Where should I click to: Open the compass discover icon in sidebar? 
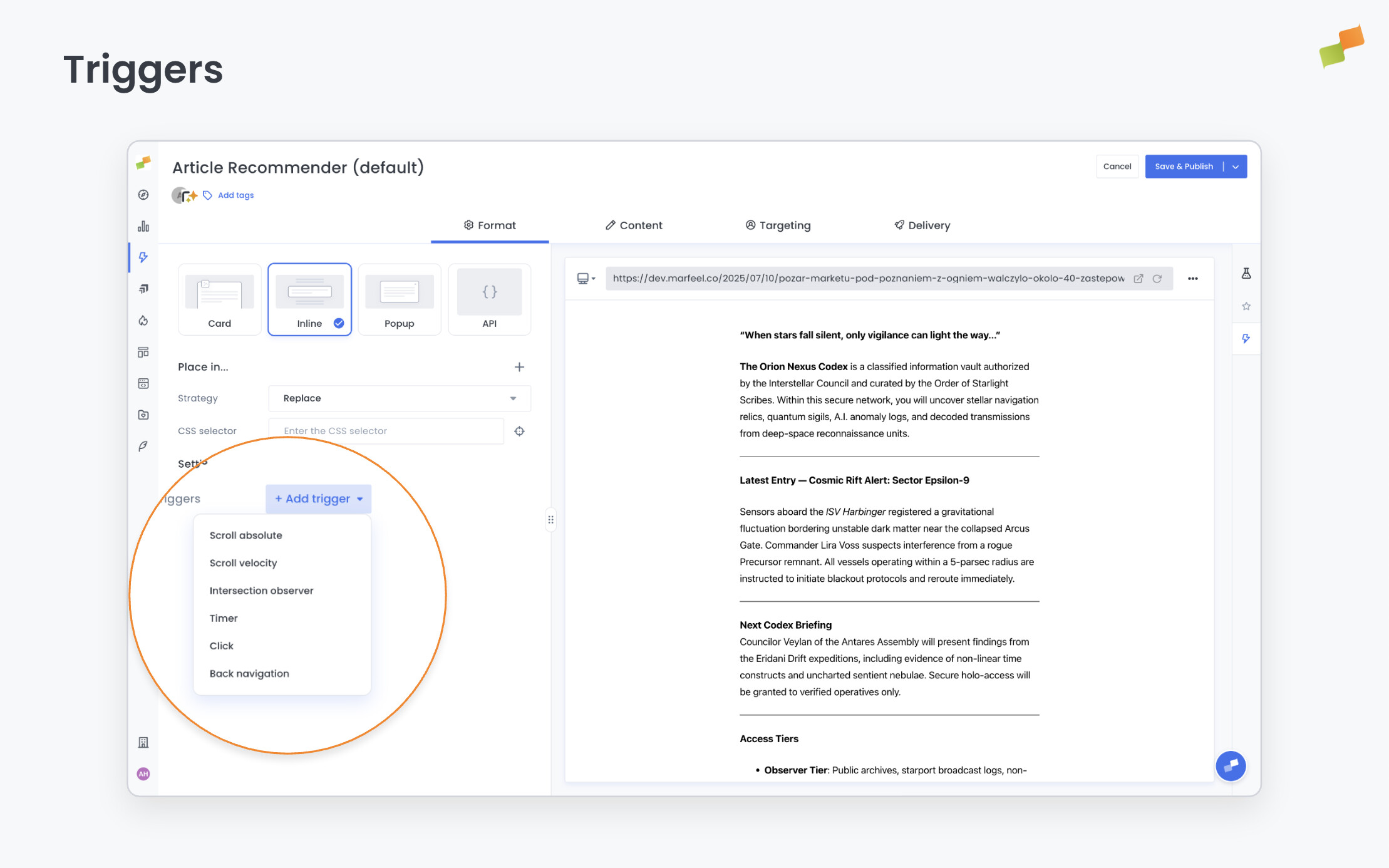pos(143,195)
